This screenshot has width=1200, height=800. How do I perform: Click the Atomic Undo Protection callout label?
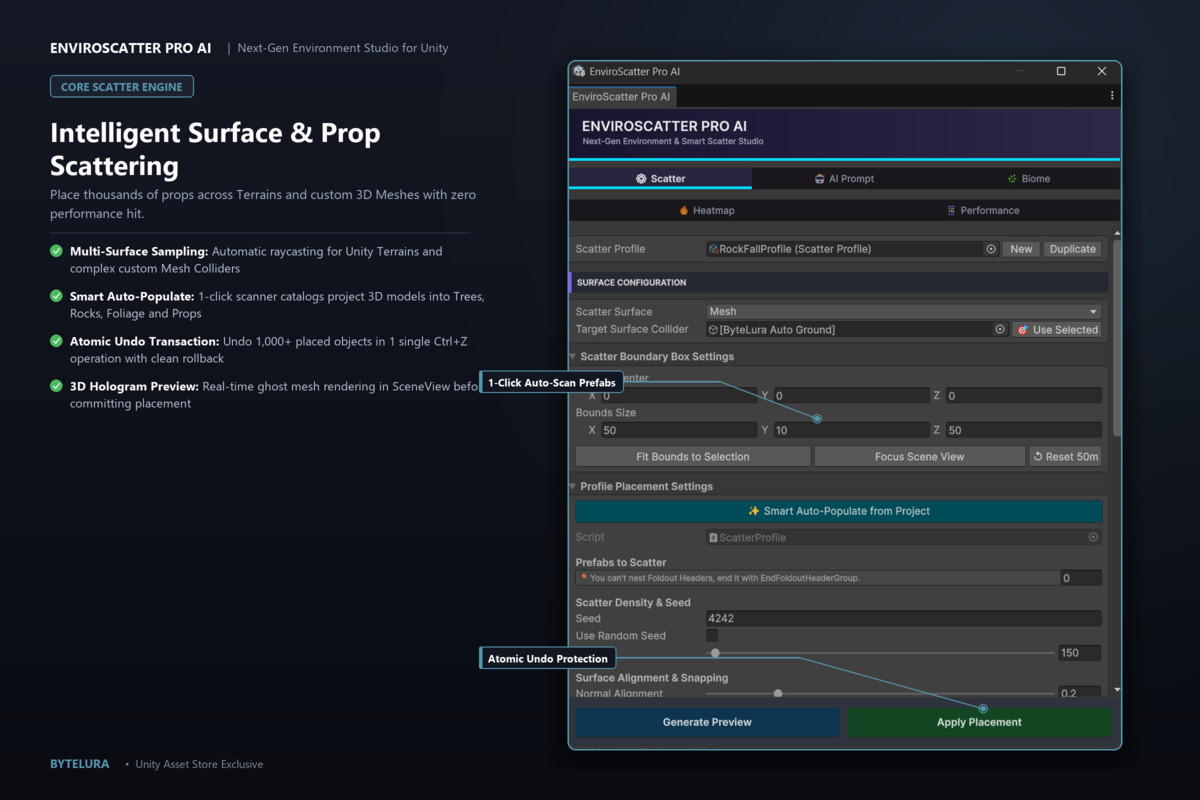click(548, 658)
